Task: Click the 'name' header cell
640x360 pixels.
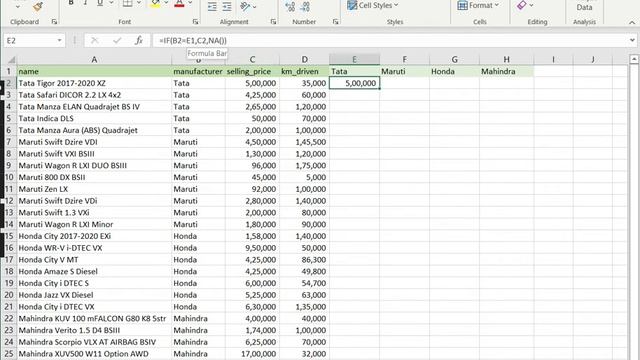Action: tap(94, 71)
